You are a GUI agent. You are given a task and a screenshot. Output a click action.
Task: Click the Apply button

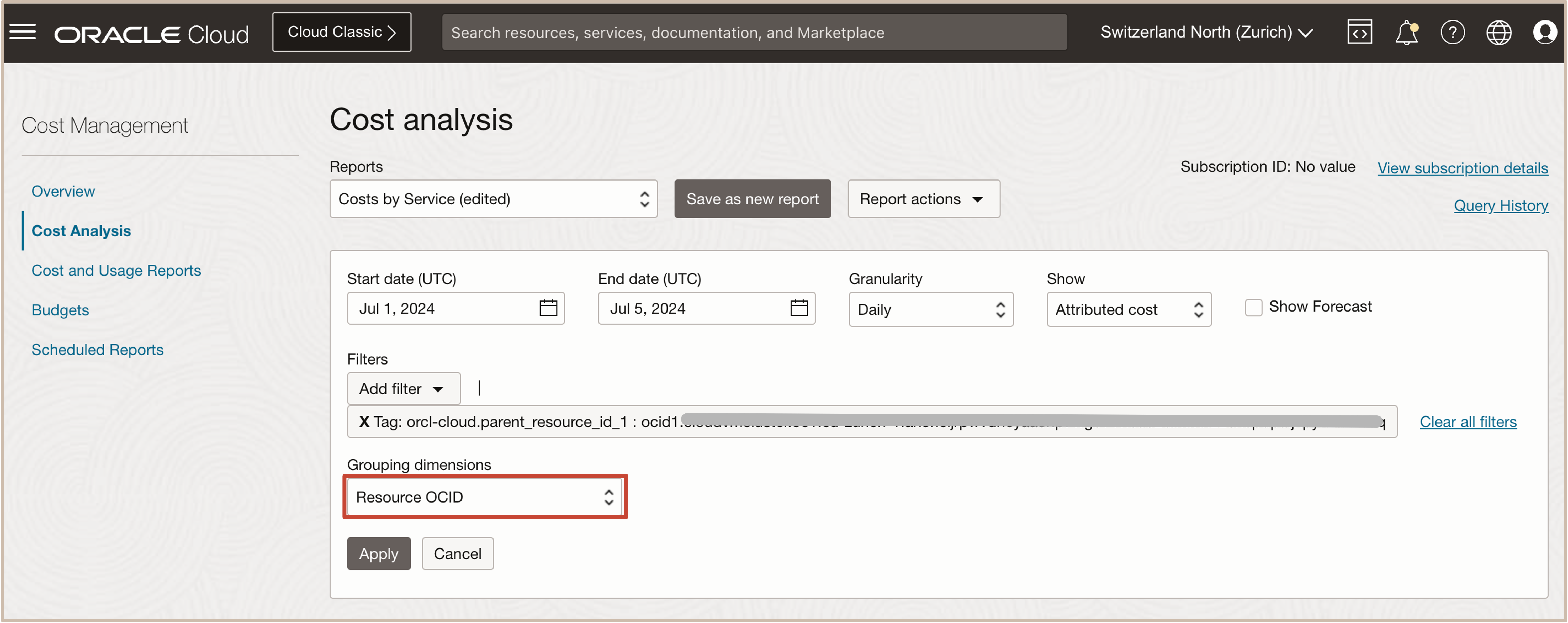coord(378,553)
